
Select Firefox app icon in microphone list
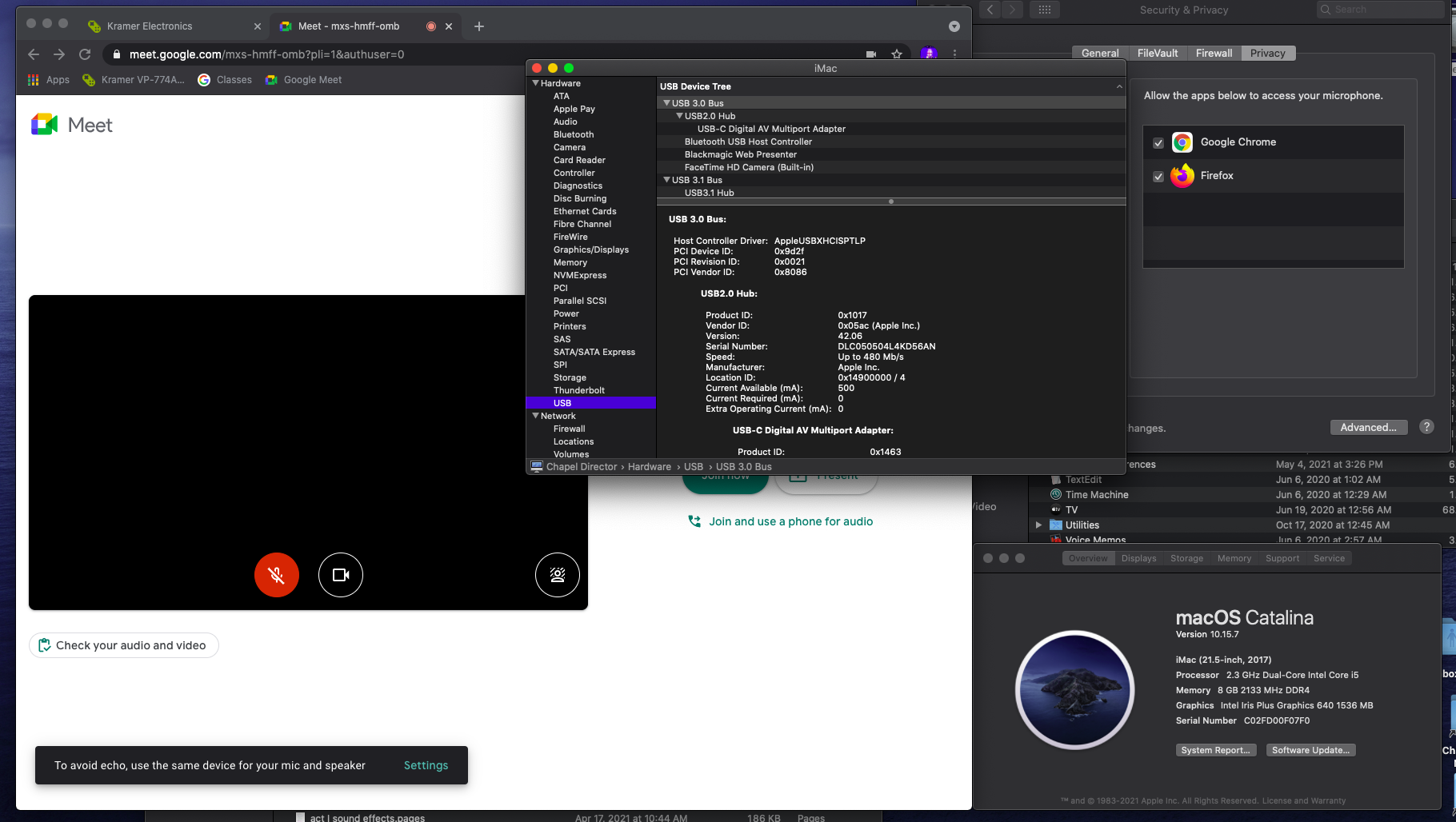point(1182,176)
